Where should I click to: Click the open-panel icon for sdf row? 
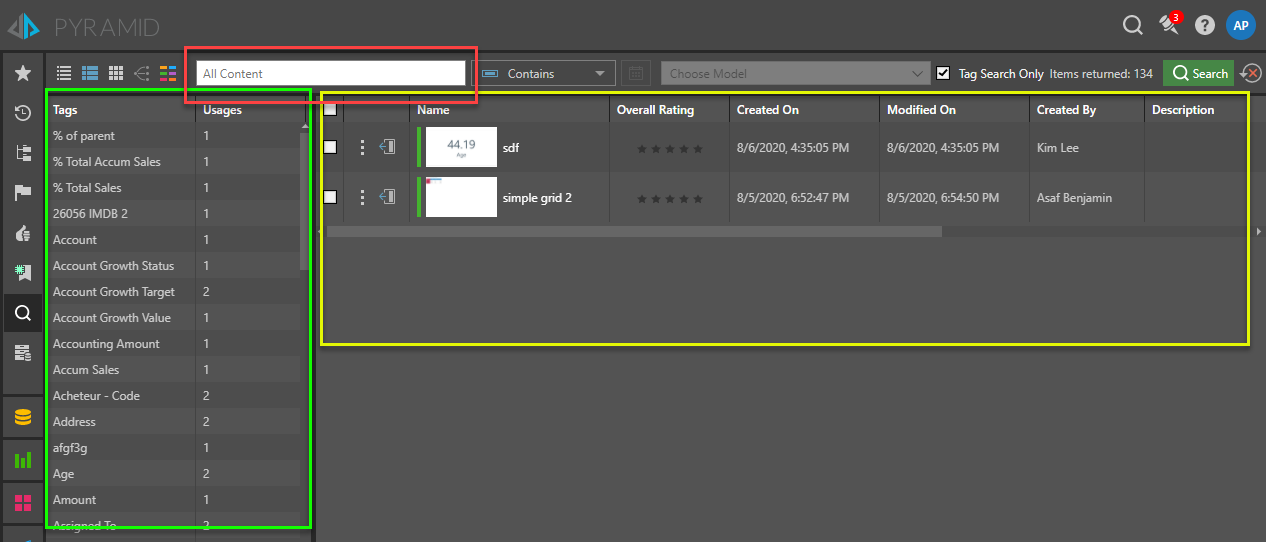[388, 147]
